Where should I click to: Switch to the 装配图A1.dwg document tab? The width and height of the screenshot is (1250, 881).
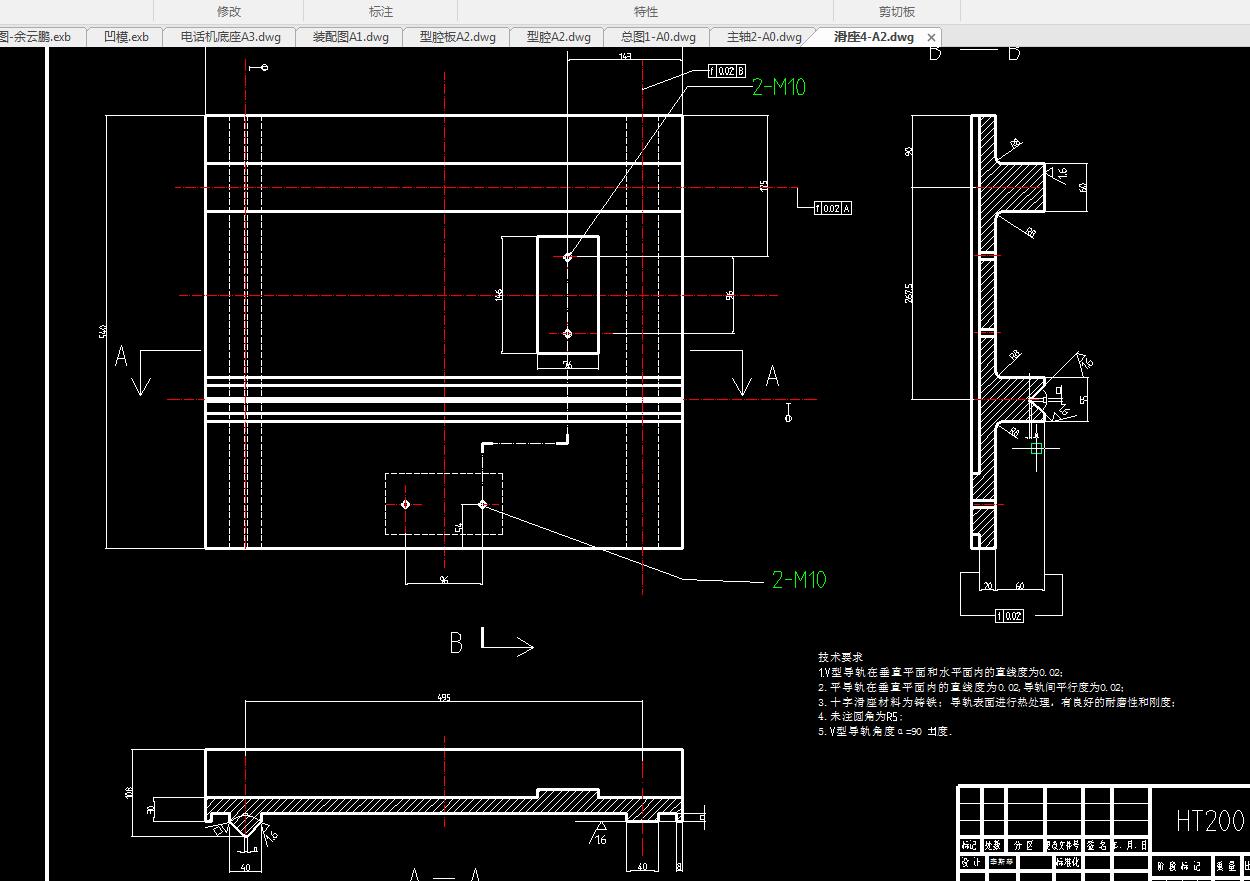pos(350,37)
